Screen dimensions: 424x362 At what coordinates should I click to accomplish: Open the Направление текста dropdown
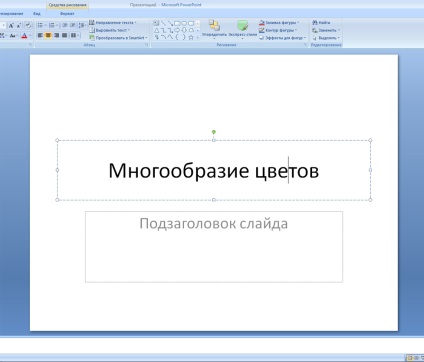tap(113, 23)
